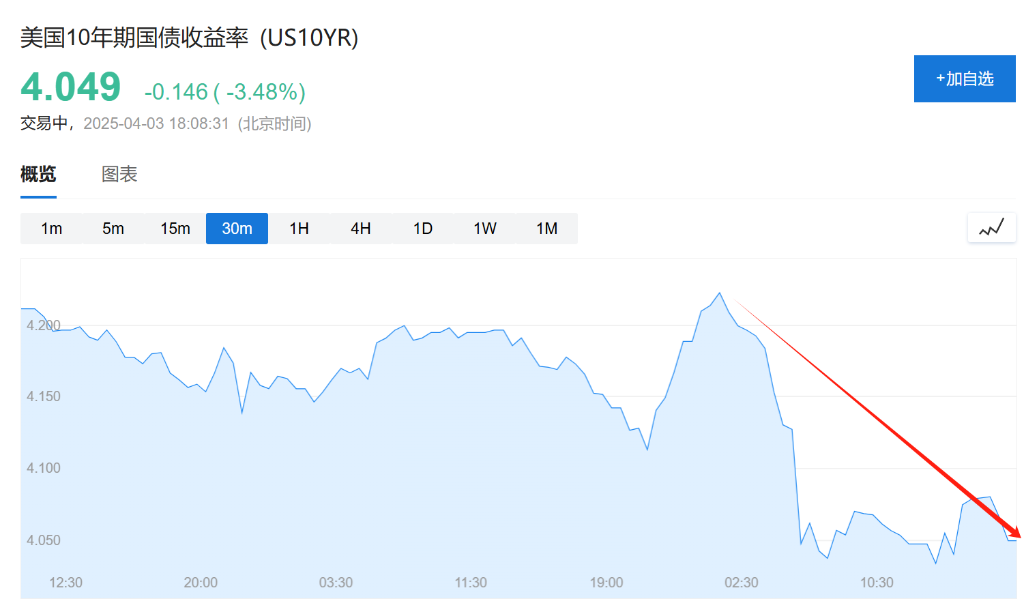Switch chart to 1D timeframe
The width and height of the screenshot is (1024, 608).
coord(423,228)
